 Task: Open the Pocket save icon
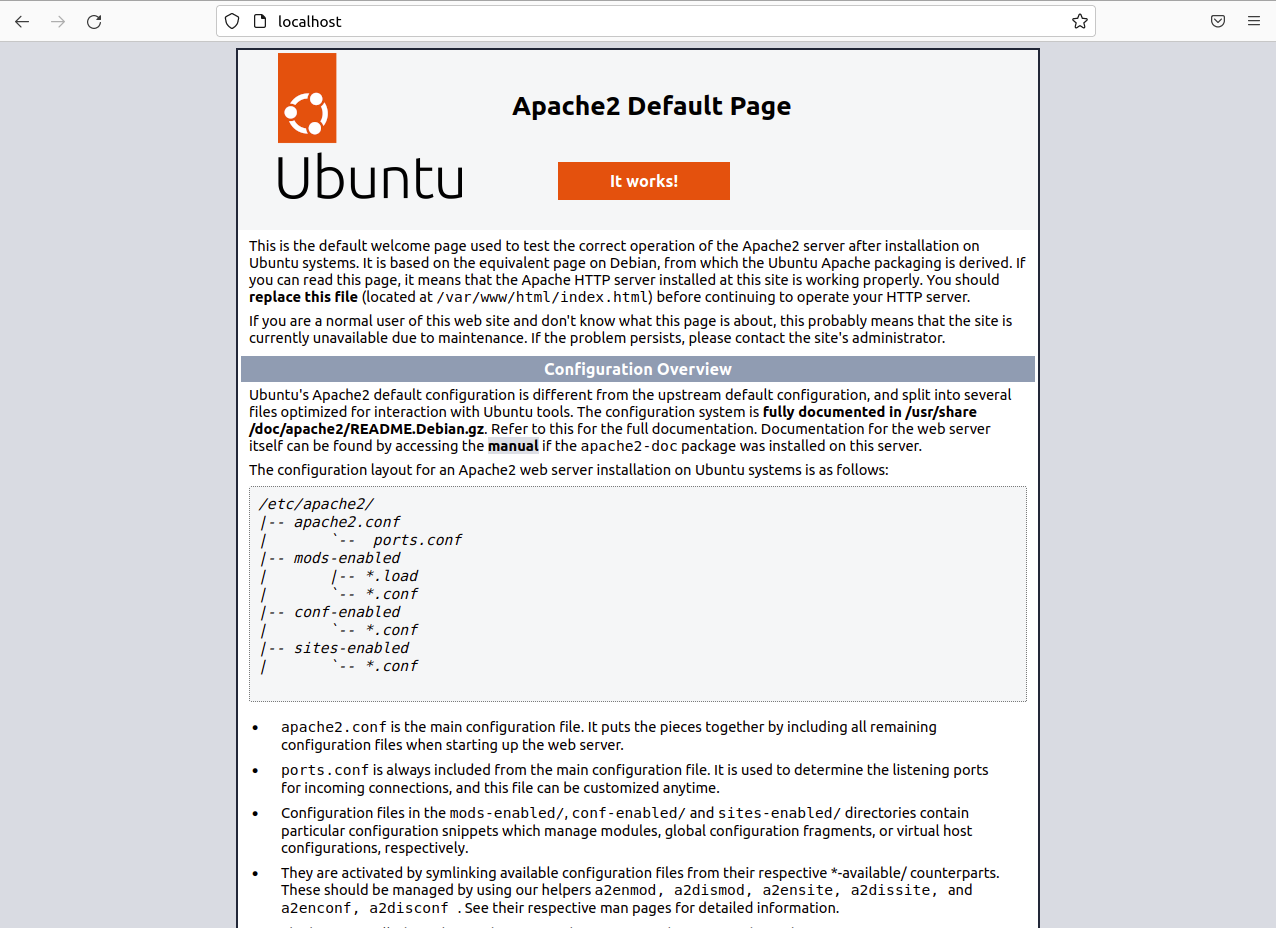1218,21
